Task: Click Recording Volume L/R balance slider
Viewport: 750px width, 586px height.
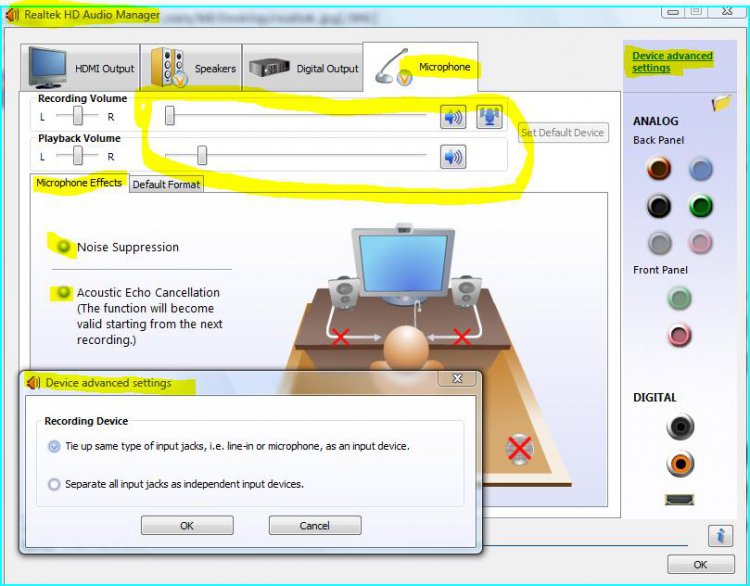Action: click(77, 116)
